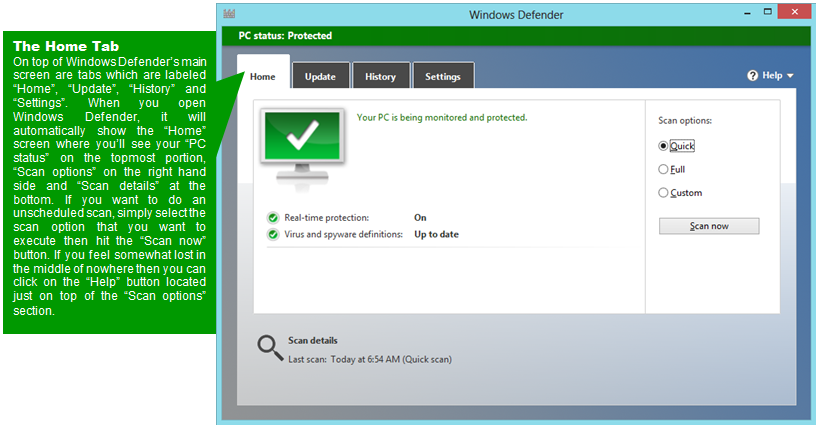Image resolution: width=820 pixels, height=429 pixels.
Task: Open the History tab
Action: pos(380,76)
